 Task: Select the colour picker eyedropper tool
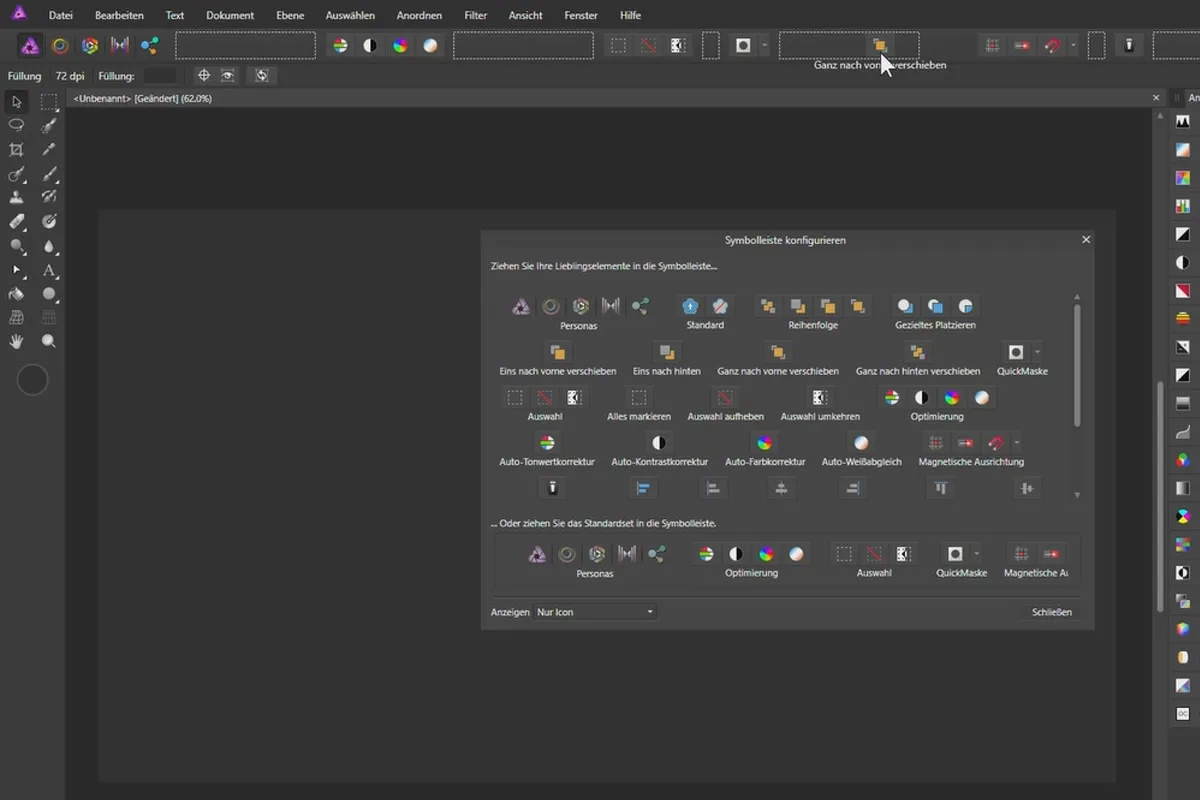click(48, 150)
